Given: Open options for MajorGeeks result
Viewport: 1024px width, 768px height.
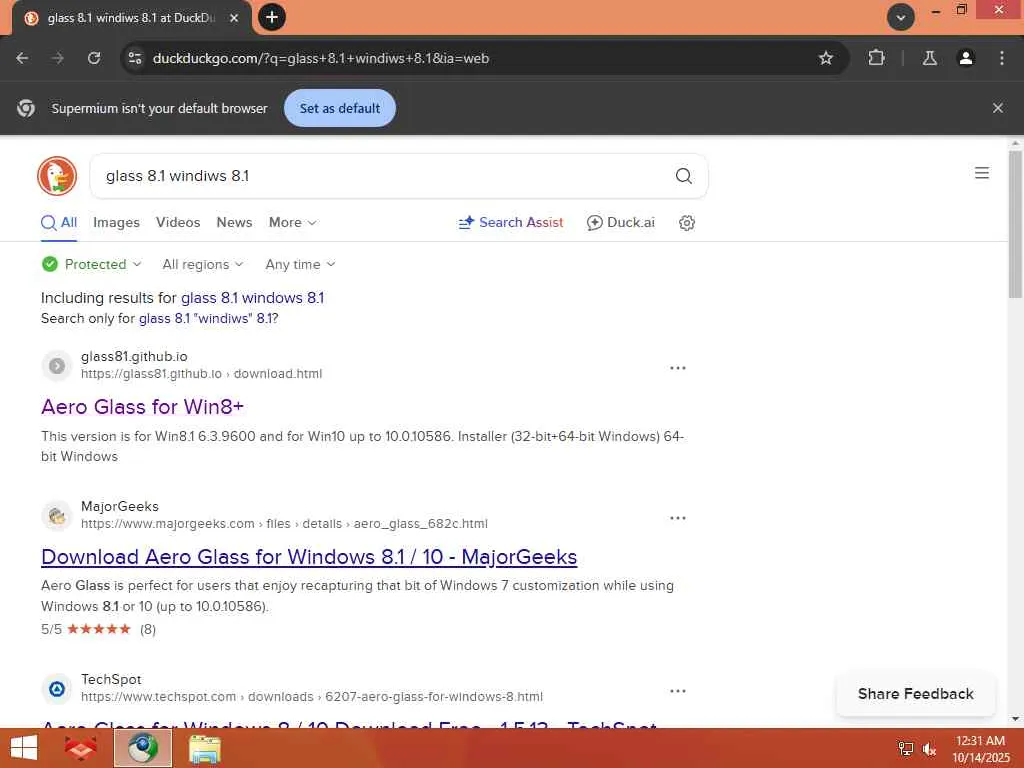Looking at the screenshot, I should pyautogui.click(x=678, y=519).
